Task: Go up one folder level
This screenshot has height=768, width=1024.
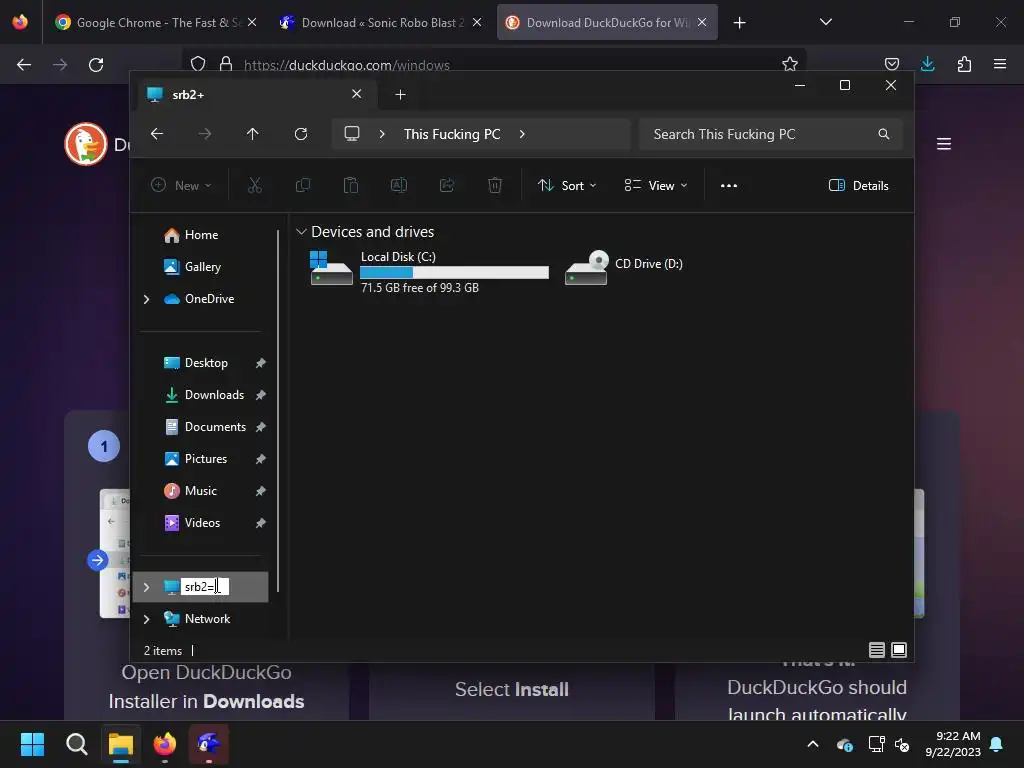Action: click(253, 134)
